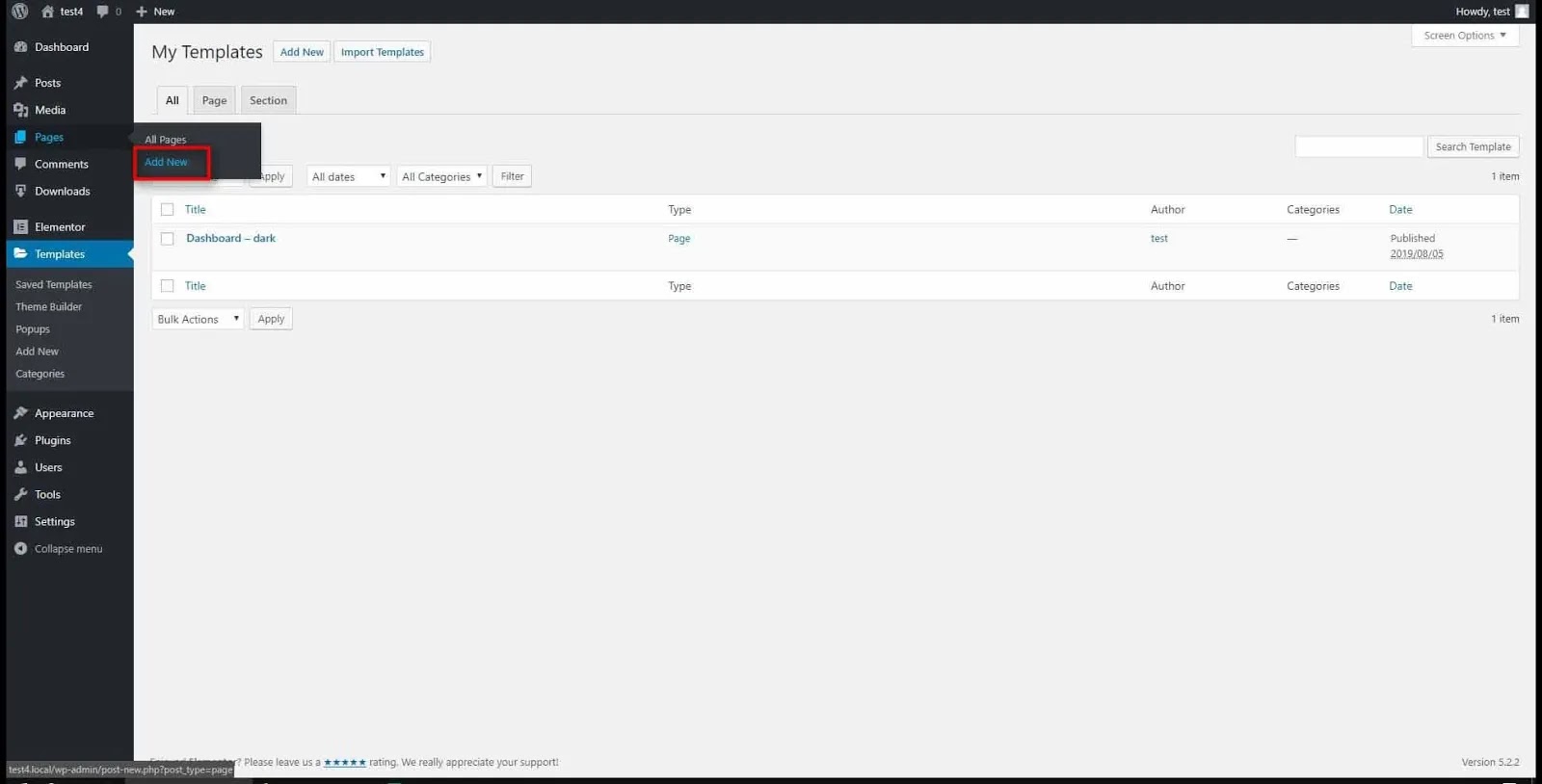The width and height of the screenshot is (1542, 784).
Task: Click the Page type link in row
Action: [678, 238]
